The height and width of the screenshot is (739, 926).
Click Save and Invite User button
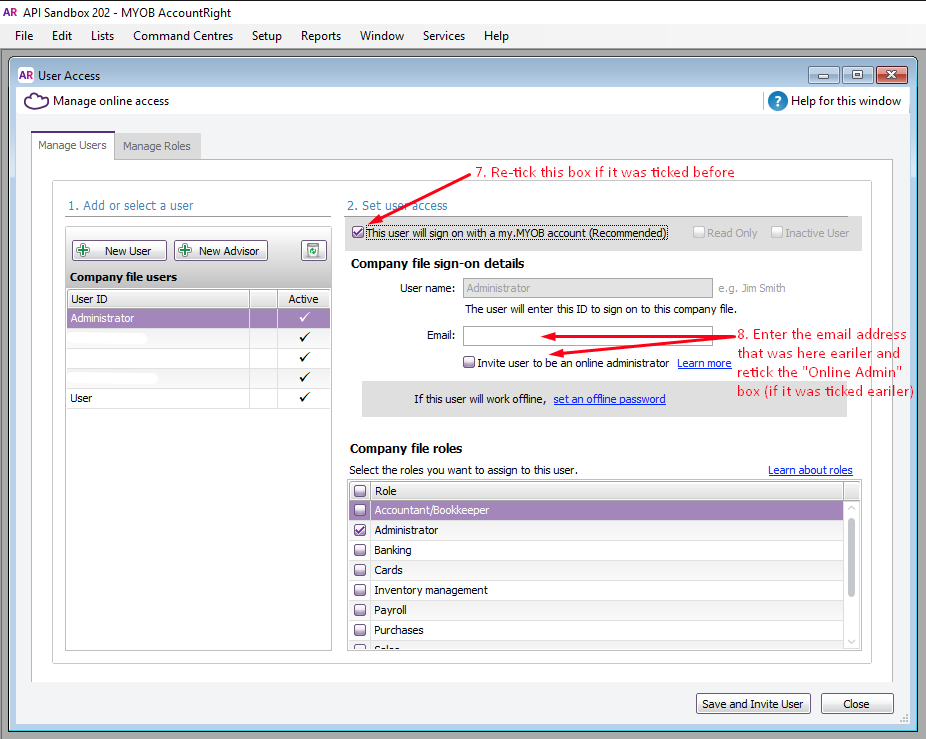click(x=753, y=704)
